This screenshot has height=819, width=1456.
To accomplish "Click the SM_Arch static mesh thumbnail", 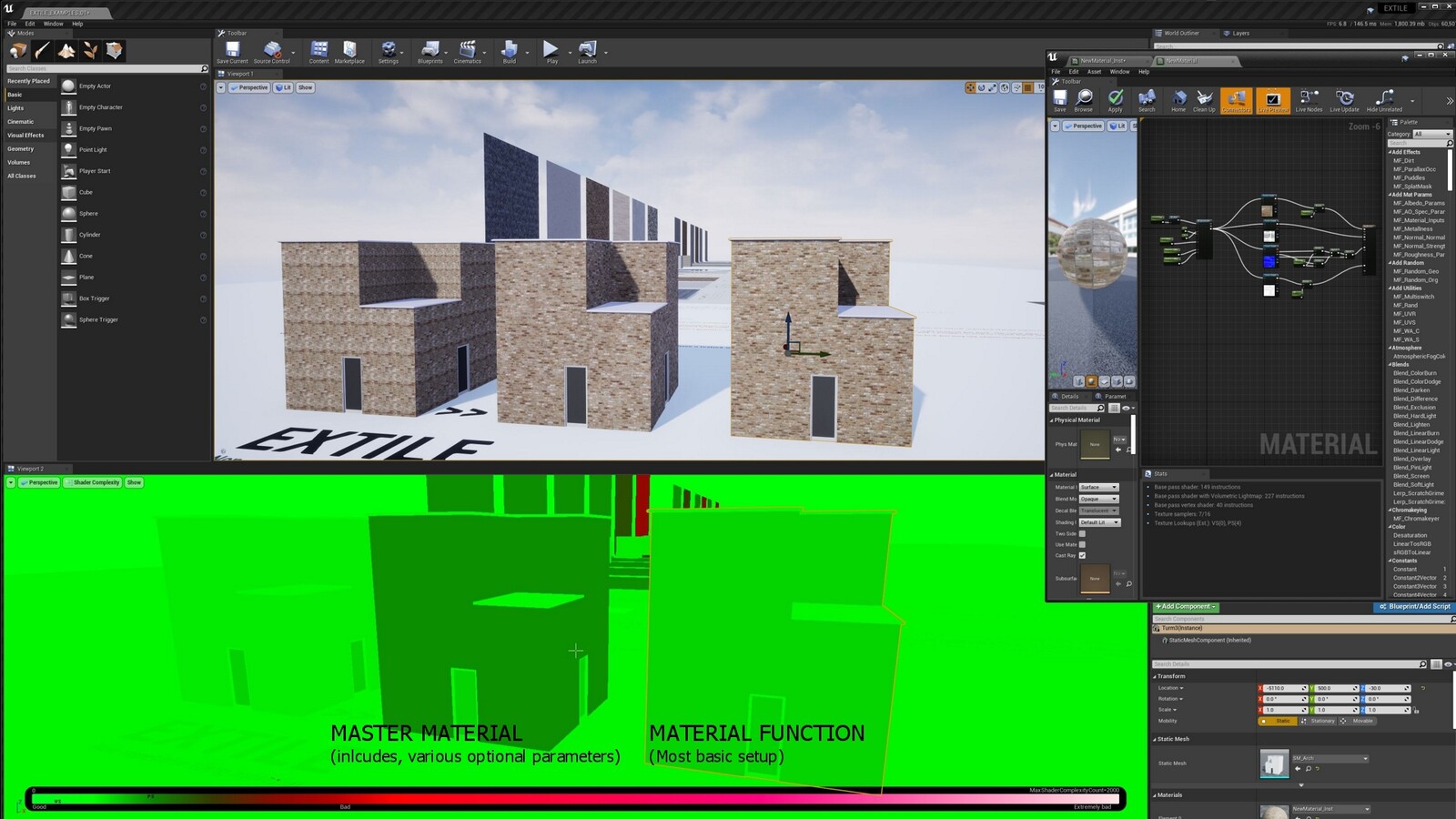I will pyautogui.click(x=1274, y=763).
